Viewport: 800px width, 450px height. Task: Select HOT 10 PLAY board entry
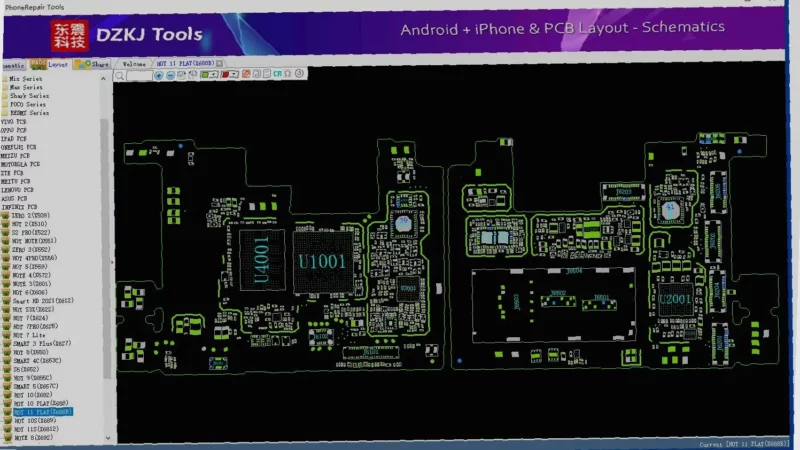pyautogui.click(x=41, y=404)
